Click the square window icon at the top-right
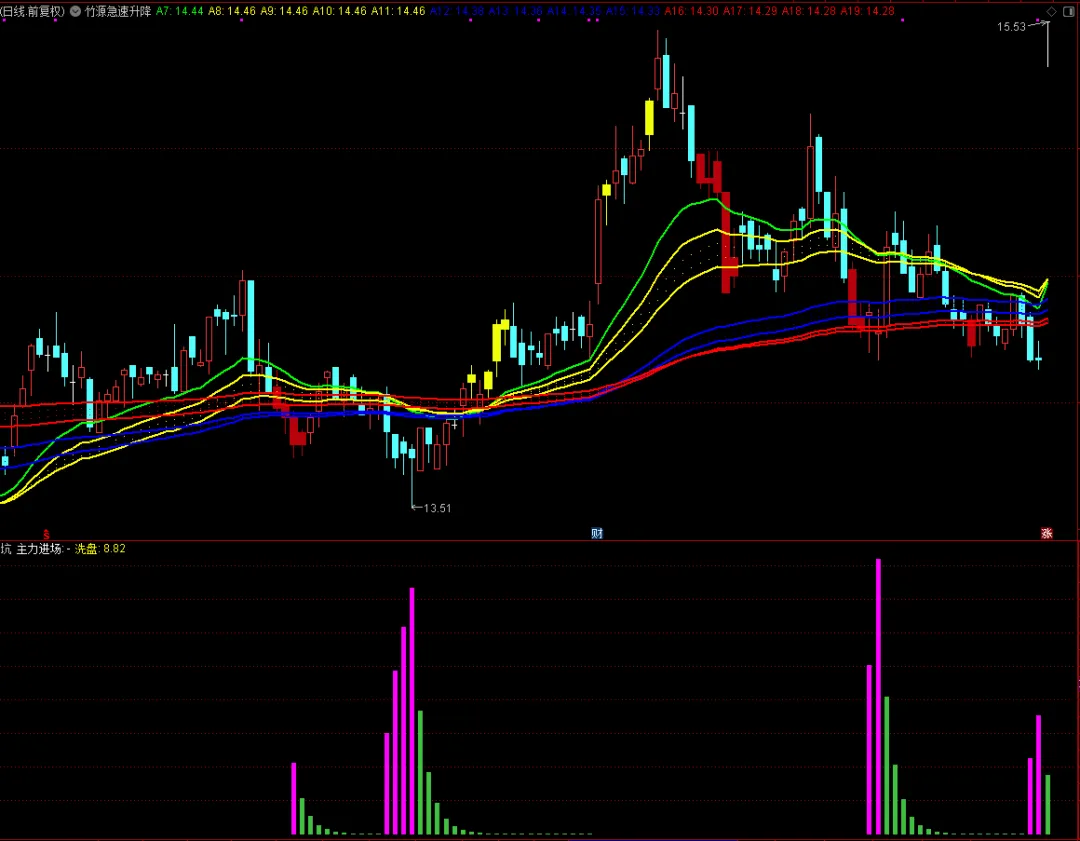This screenshot has height=841, width=1080. (x=1068, y=12)
